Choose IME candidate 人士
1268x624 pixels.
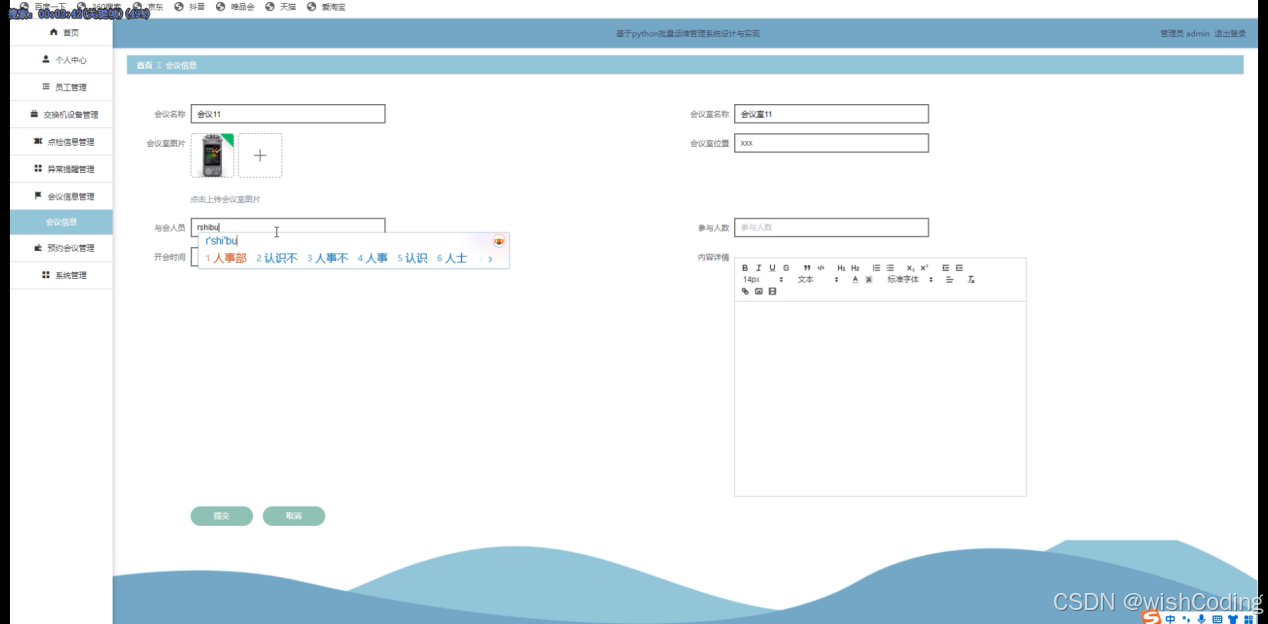click(x=452, y=259)
